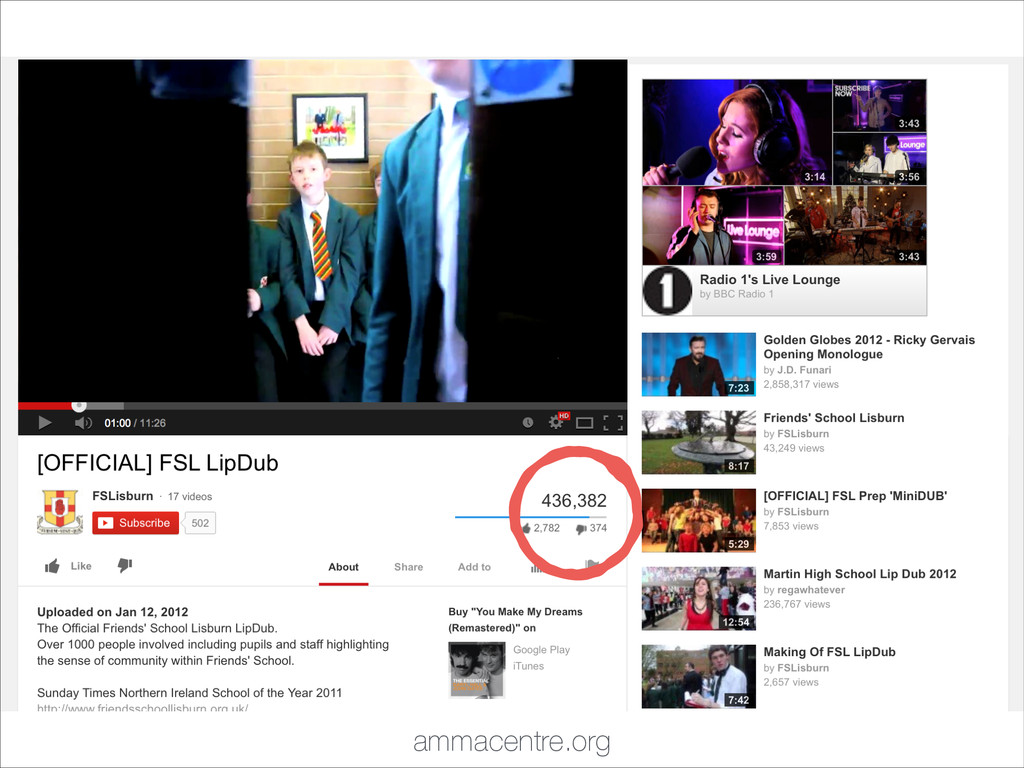This screenshot has height=768, width=1024.
Task: Open the HD settings gear icon
Action: (557, 422)
